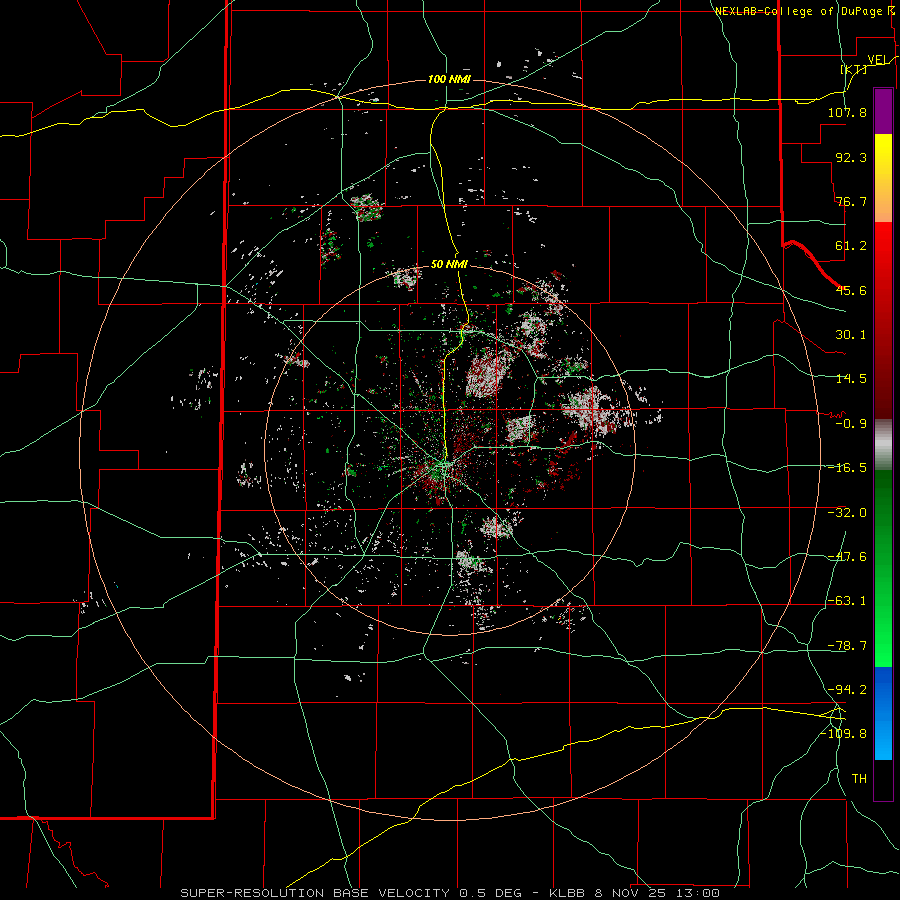Viewport: 900px width, 900px height.
Task: Click the VEL legend title
Action: click(x=878, y=60)
